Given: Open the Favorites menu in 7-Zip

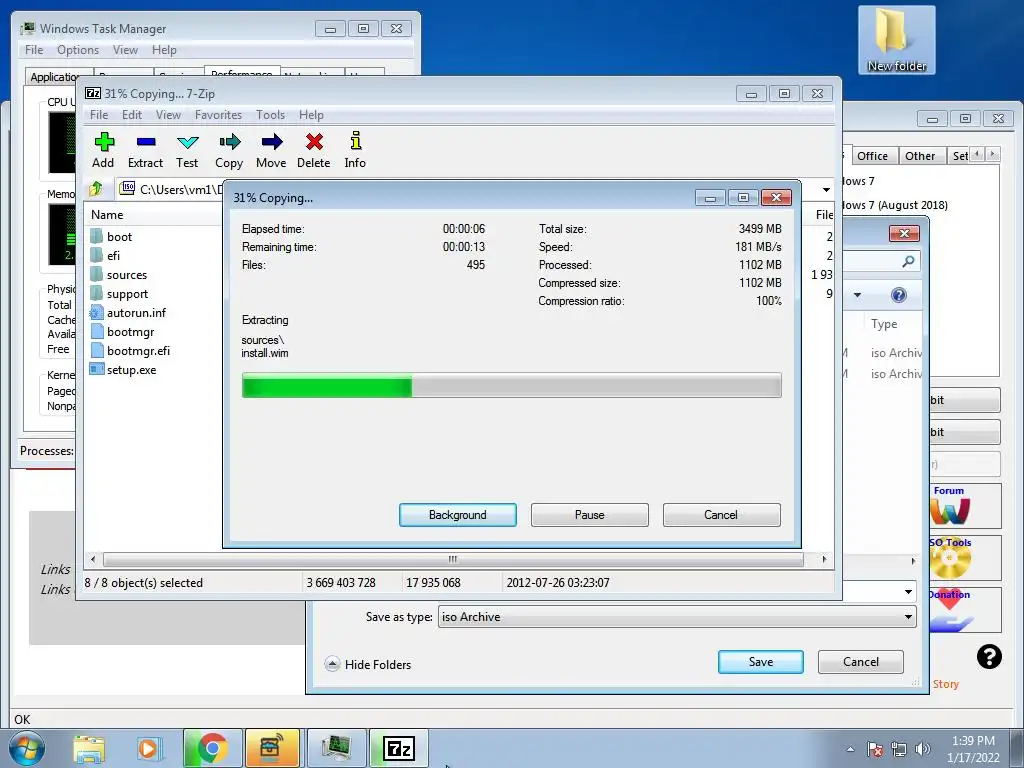Looking at the screenshot, I should point(218,114).
